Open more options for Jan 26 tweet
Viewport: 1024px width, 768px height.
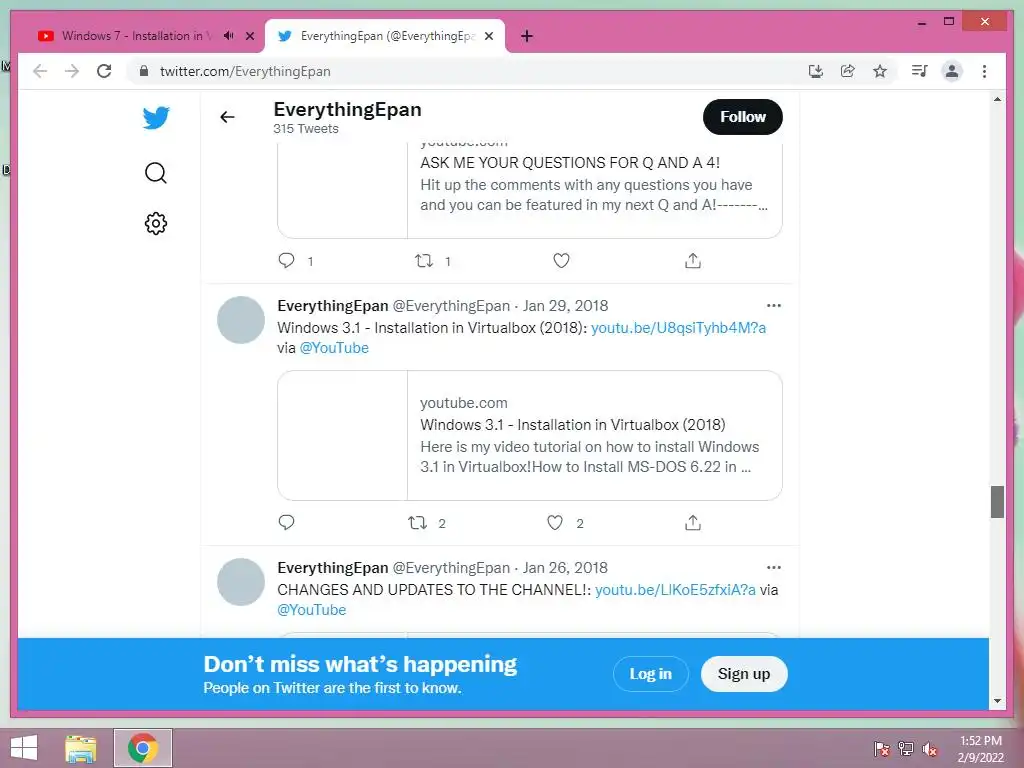774,568
